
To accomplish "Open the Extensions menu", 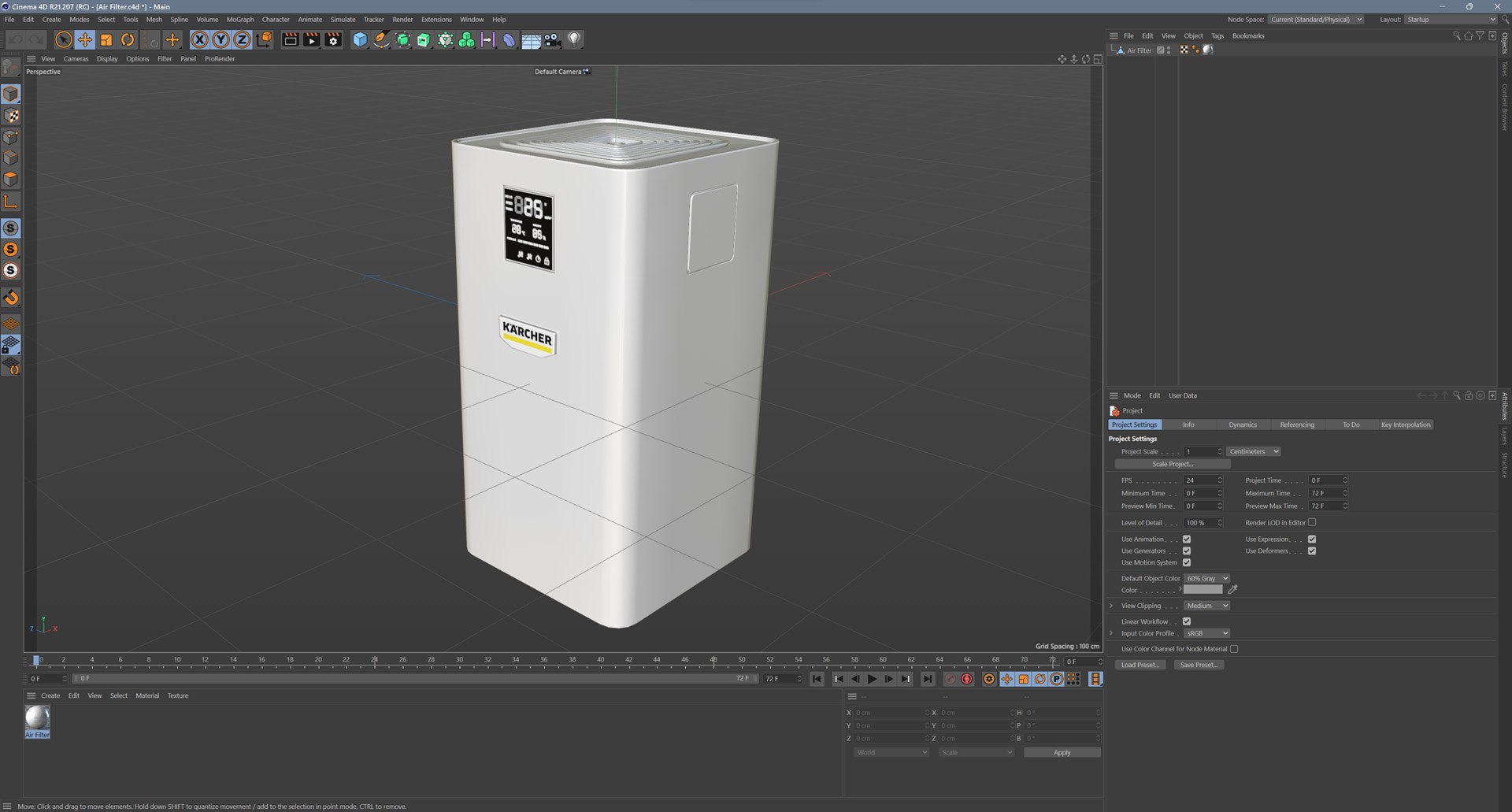I will 436,20.
